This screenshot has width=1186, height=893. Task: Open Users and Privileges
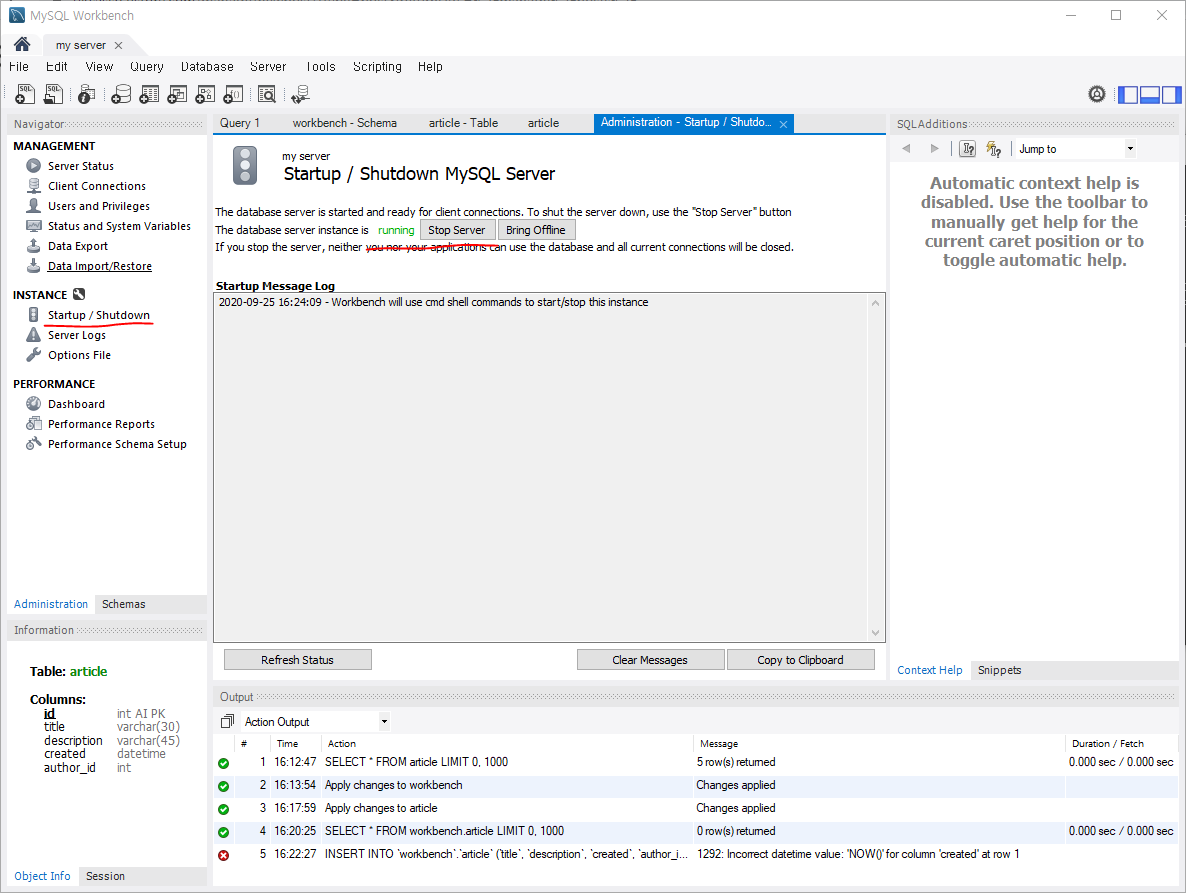click(x=99, y=206)
